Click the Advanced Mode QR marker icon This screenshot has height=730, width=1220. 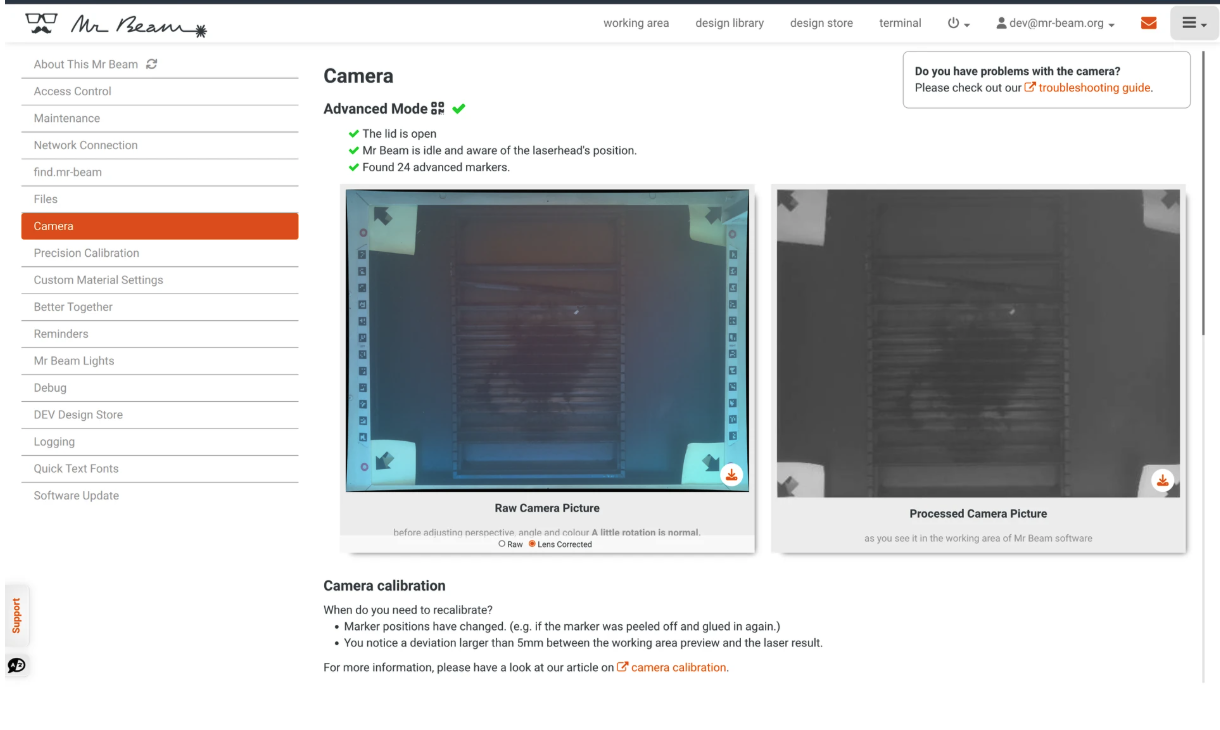438,108
